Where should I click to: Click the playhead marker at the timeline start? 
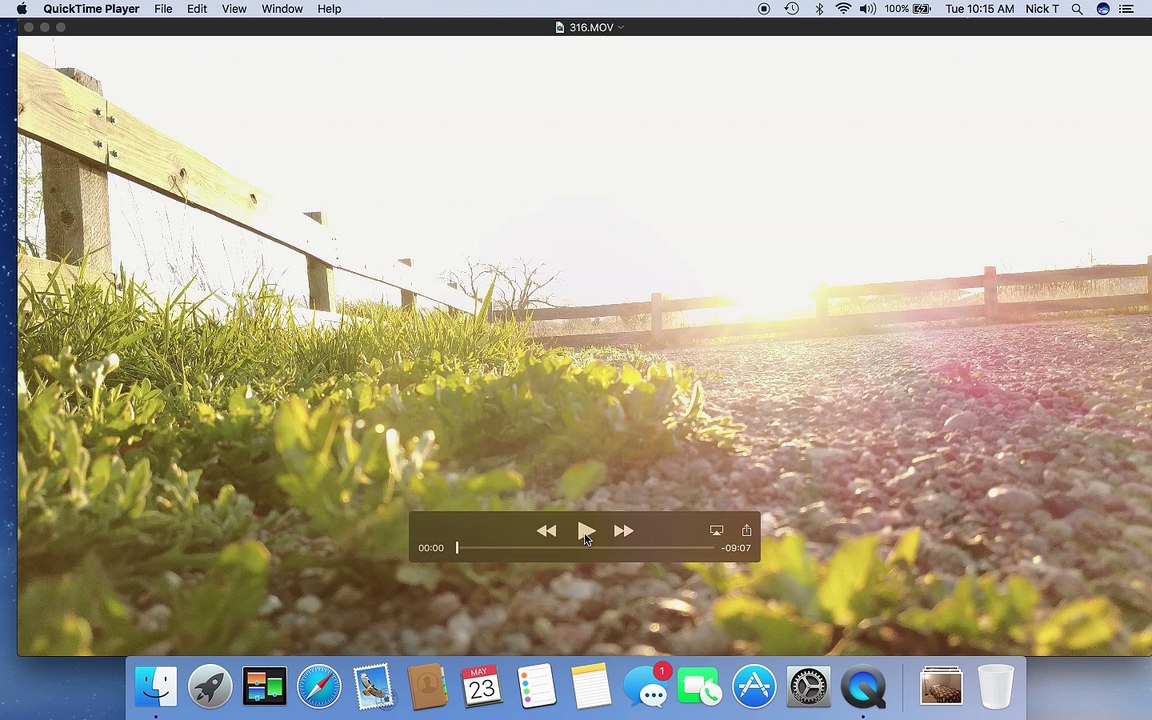457,547
